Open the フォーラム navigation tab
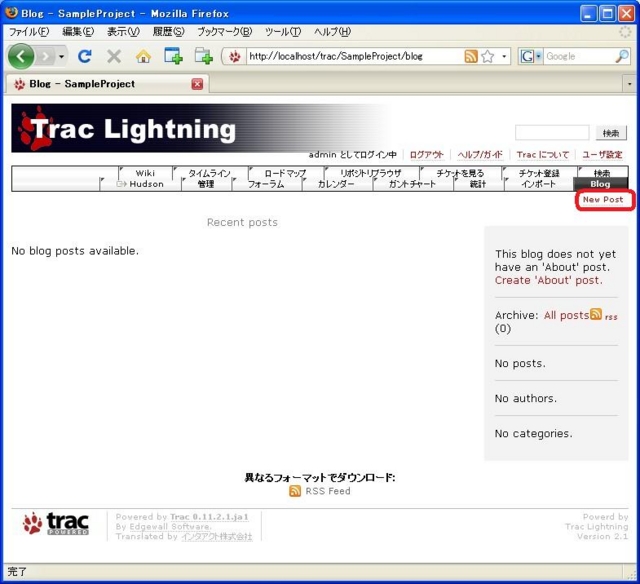 point(266,184)
